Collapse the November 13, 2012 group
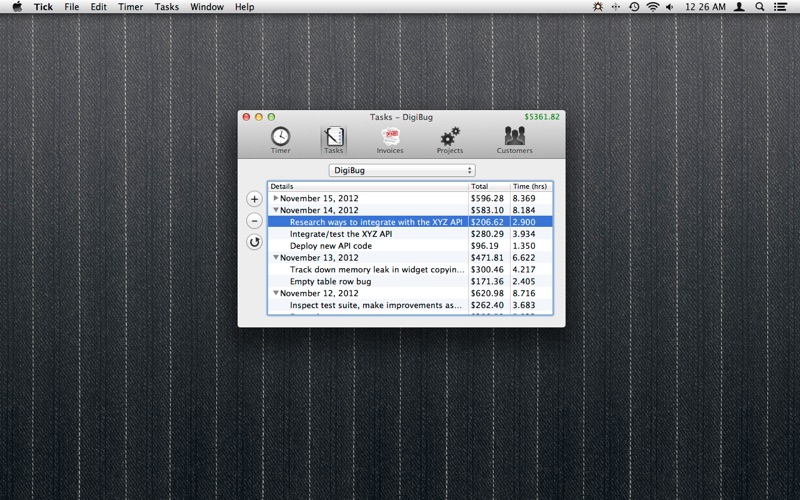This screenshot has width=800, height=500. pos(276,257)
